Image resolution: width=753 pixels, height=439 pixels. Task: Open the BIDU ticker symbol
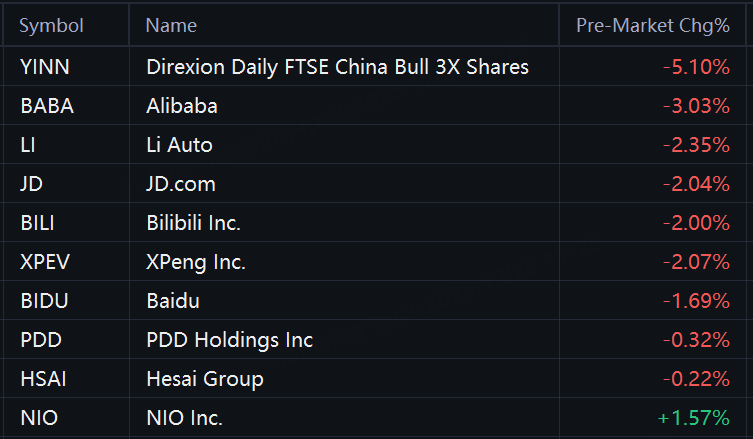pyautogui.click(x=43, y=301)
